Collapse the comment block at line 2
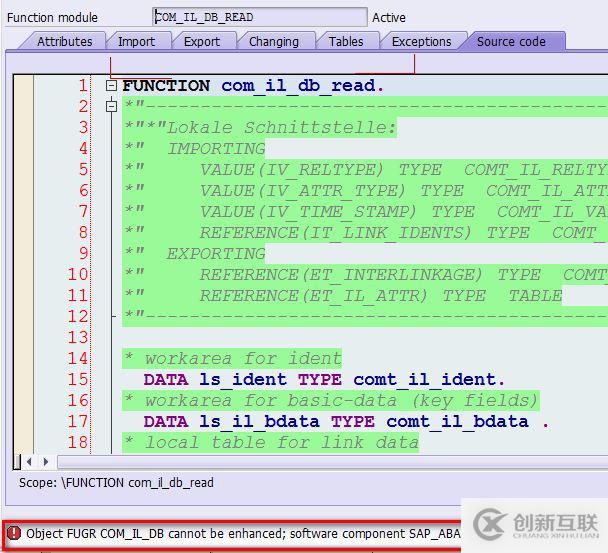Image resolution: width=608 pixels, height=553 pixels. tap(112, 106)
